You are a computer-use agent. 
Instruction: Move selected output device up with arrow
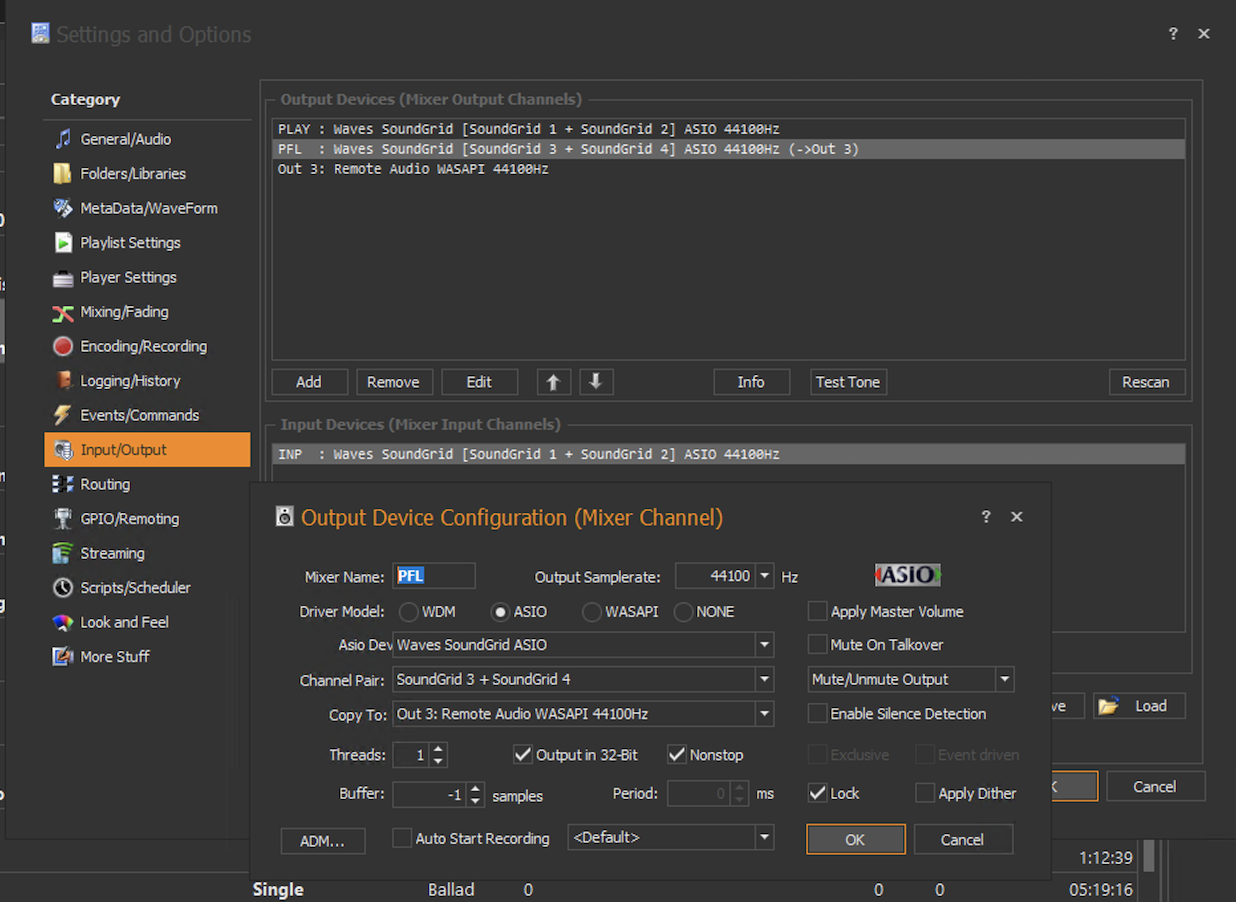point(553,382)
